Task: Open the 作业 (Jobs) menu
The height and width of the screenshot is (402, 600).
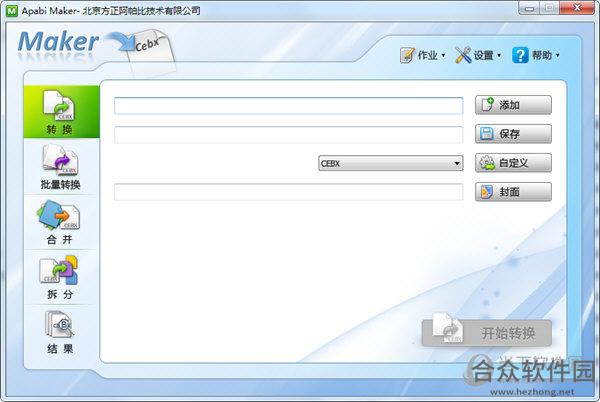Action: pos(422,55)
